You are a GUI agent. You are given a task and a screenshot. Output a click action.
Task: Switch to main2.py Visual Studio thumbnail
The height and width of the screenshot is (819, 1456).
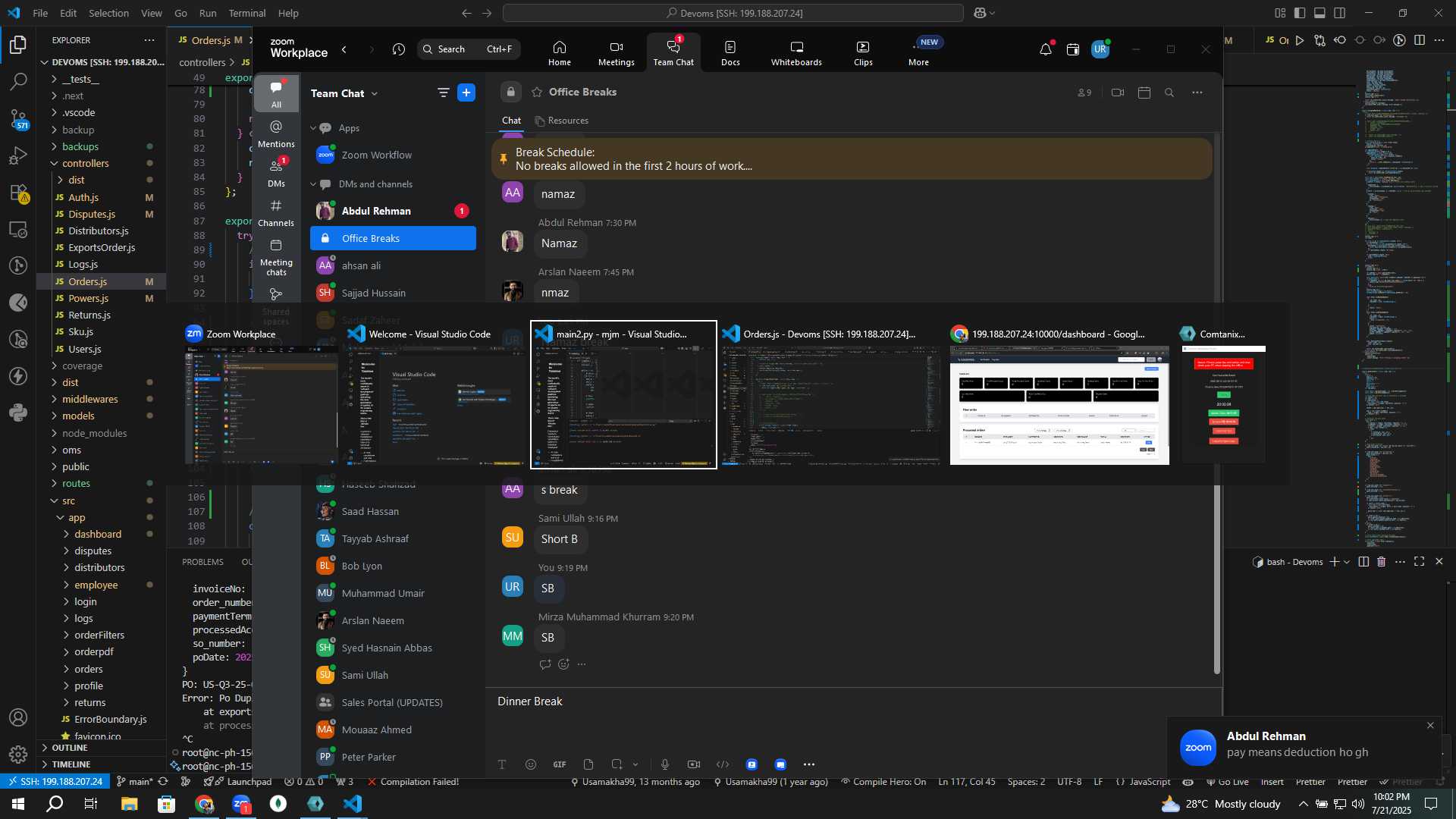(623, 395)
